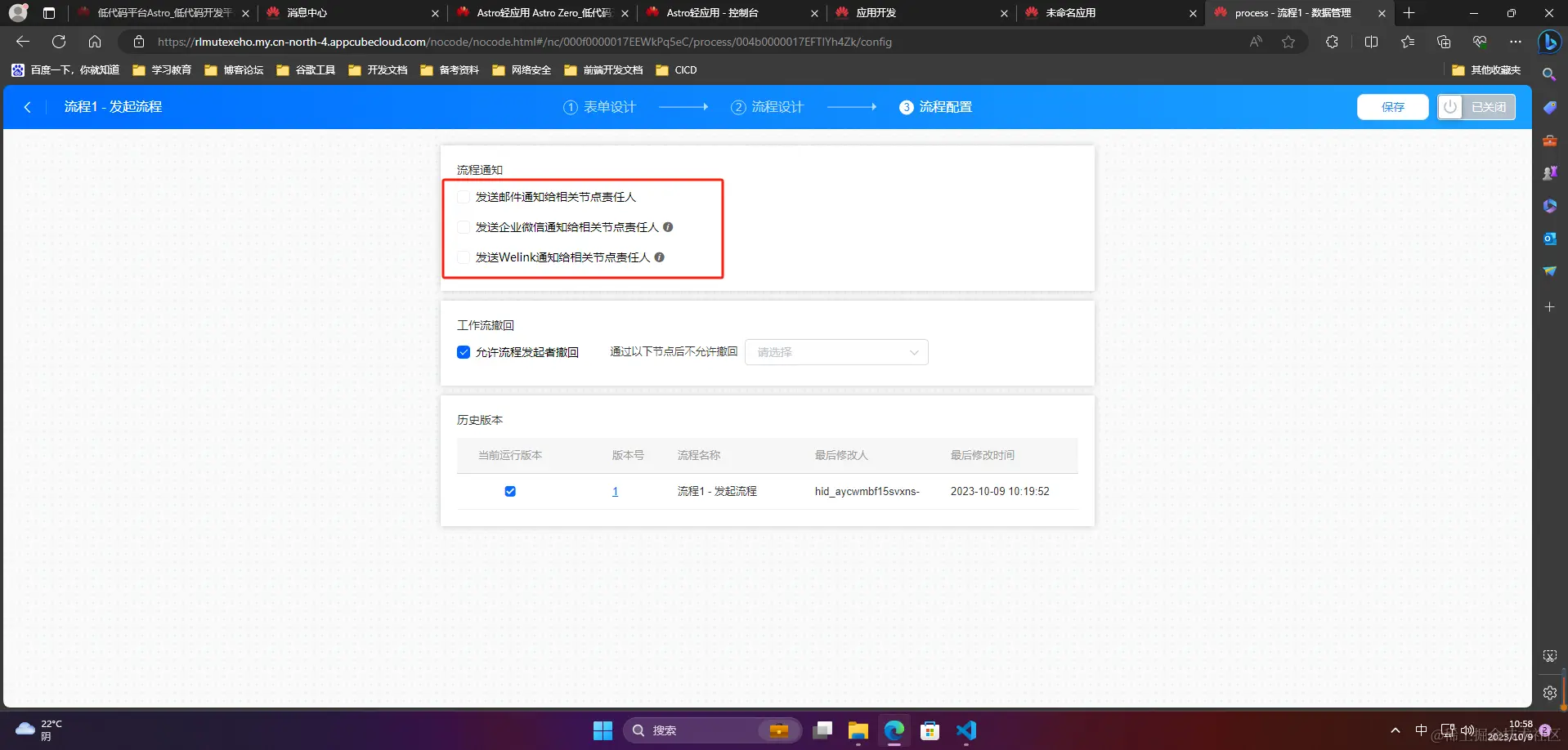The width and height of the screenshot is (1568, 750).
Task: Open a new browser tab
Action: point(1409,13)
